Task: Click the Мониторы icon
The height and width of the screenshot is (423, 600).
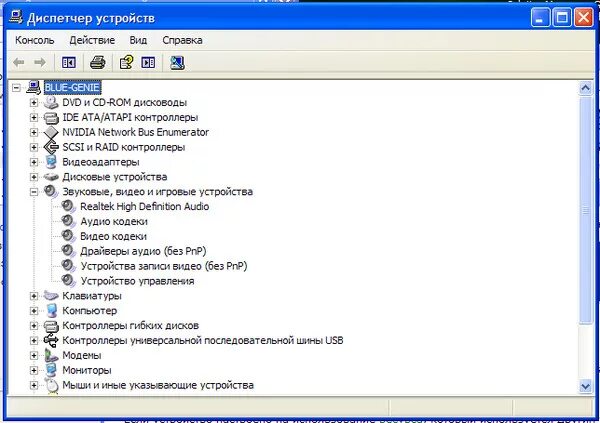Action: click(51, 370)
